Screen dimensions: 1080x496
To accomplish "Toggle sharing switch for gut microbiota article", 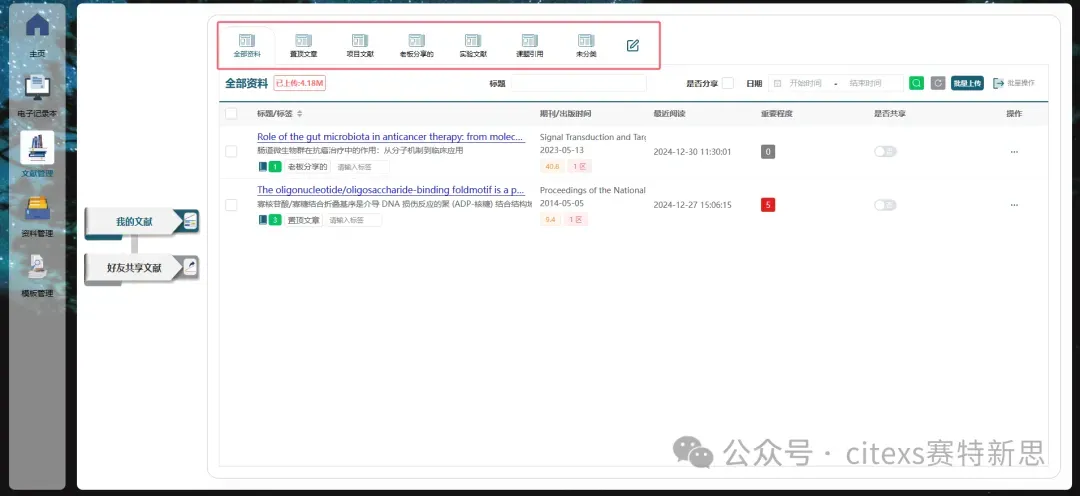I will [885, 152].
